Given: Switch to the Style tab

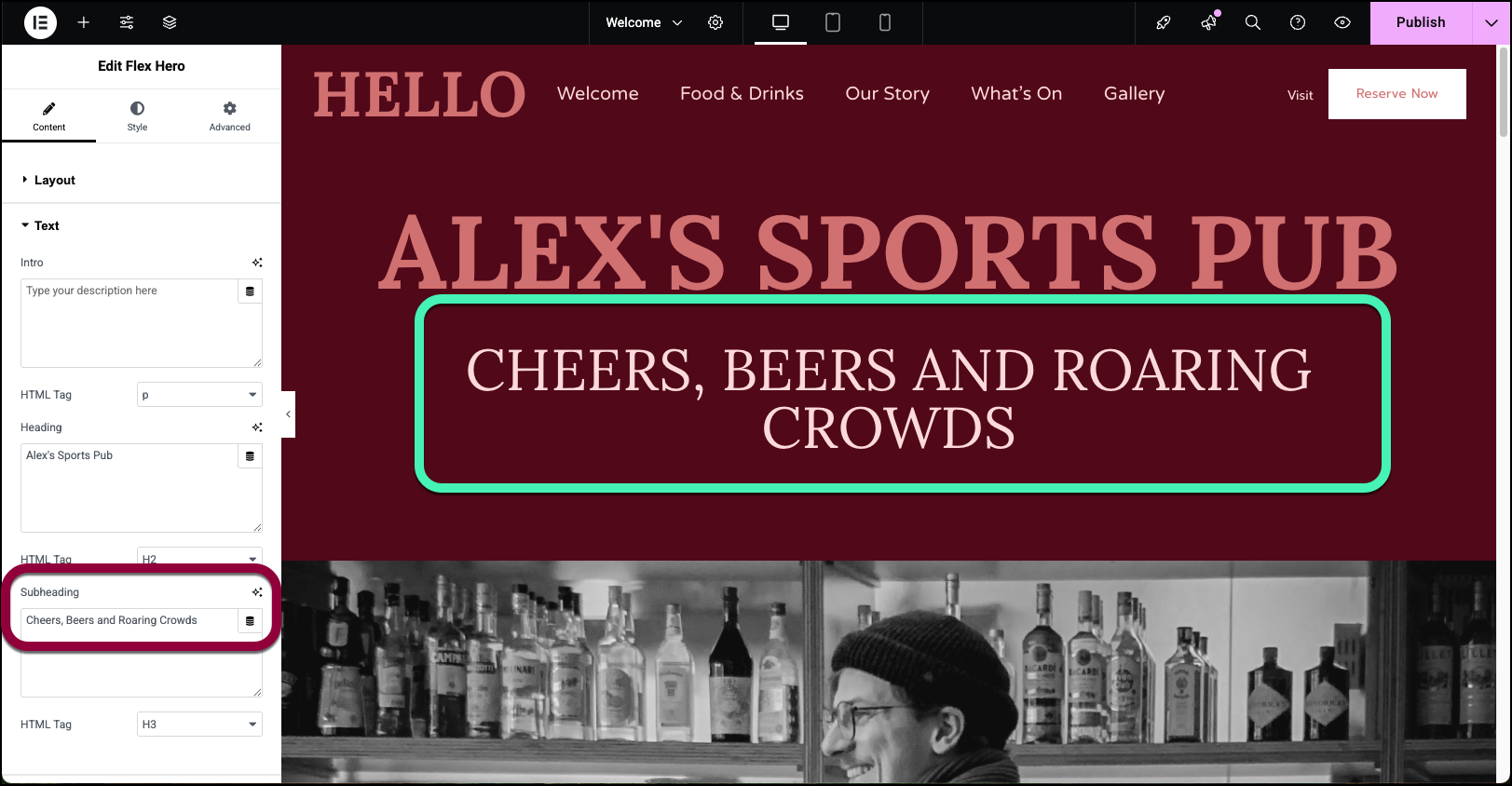Looking at the screenshot, I should pyautogui.click(x=138, y=116).
